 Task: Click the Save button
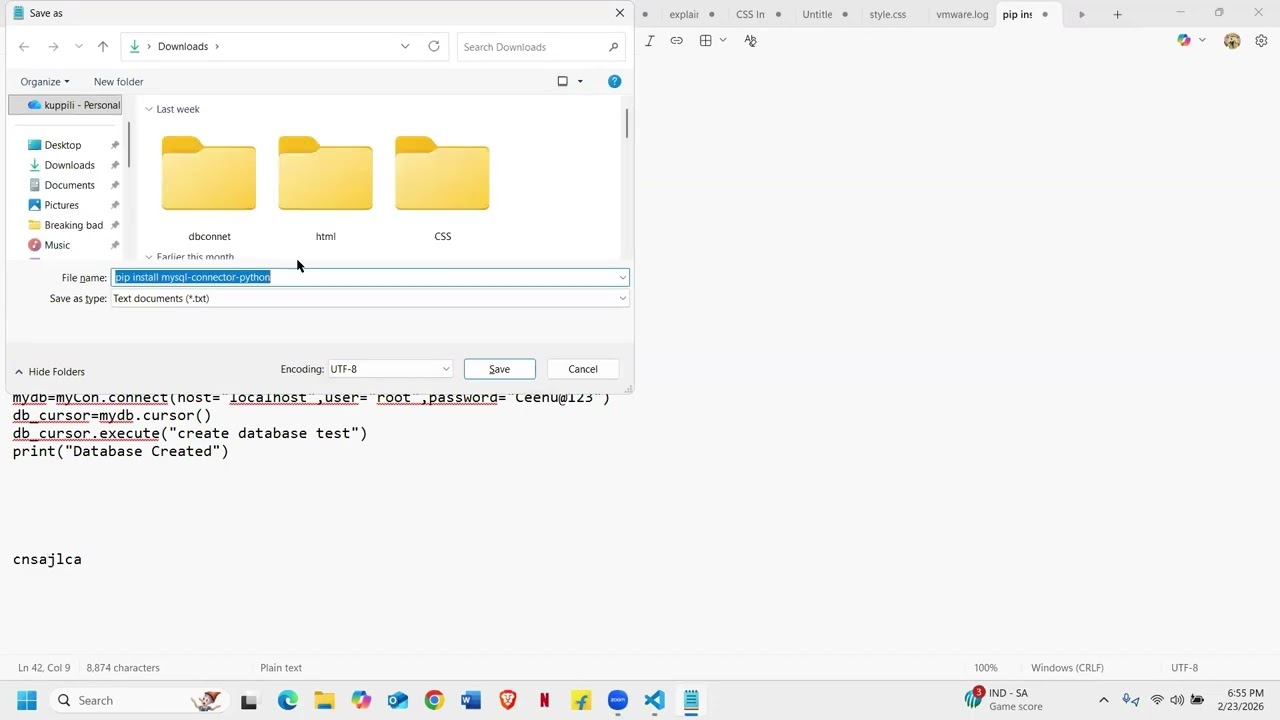500,369
